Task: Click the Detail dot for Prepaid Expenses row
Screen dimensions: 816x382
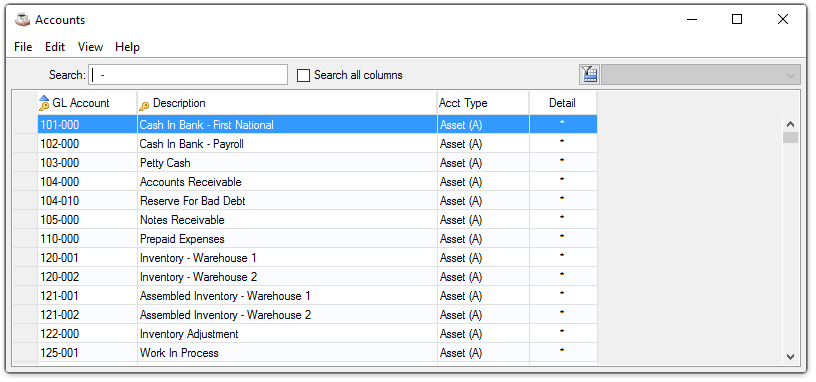Action: pos(562,236)
